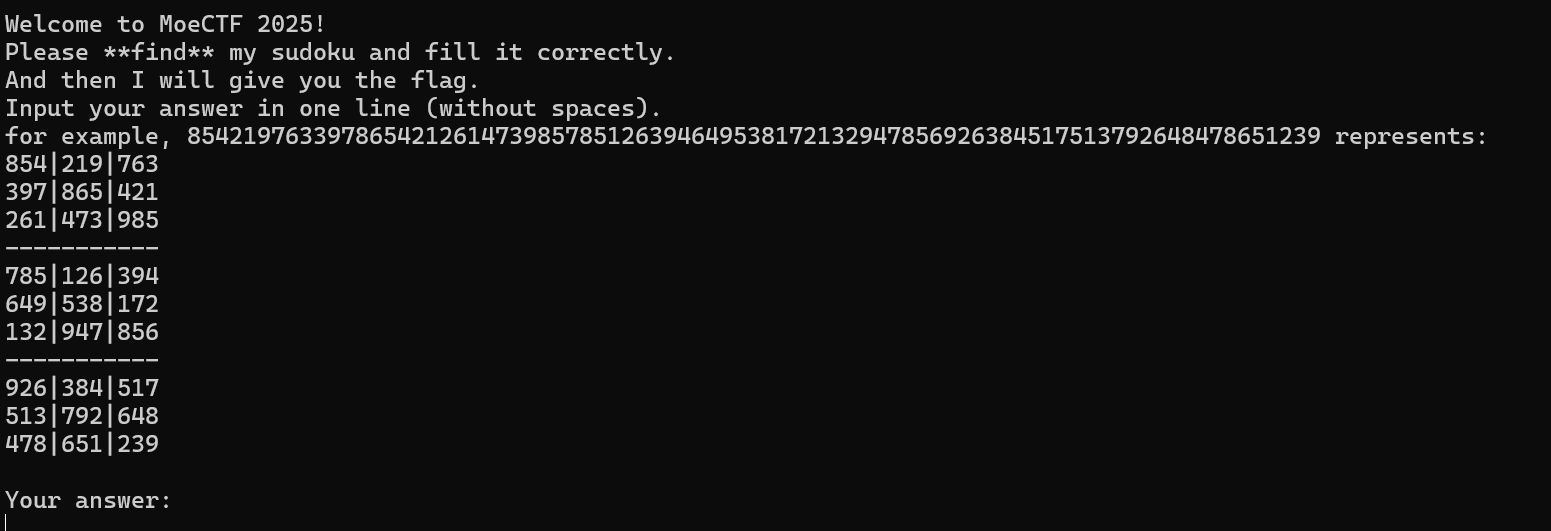Image resolution: width=1551 pixels, height=531 pixels.
Task: Click the sudoku row '397|865|421'
Action: tap(82, 192)
